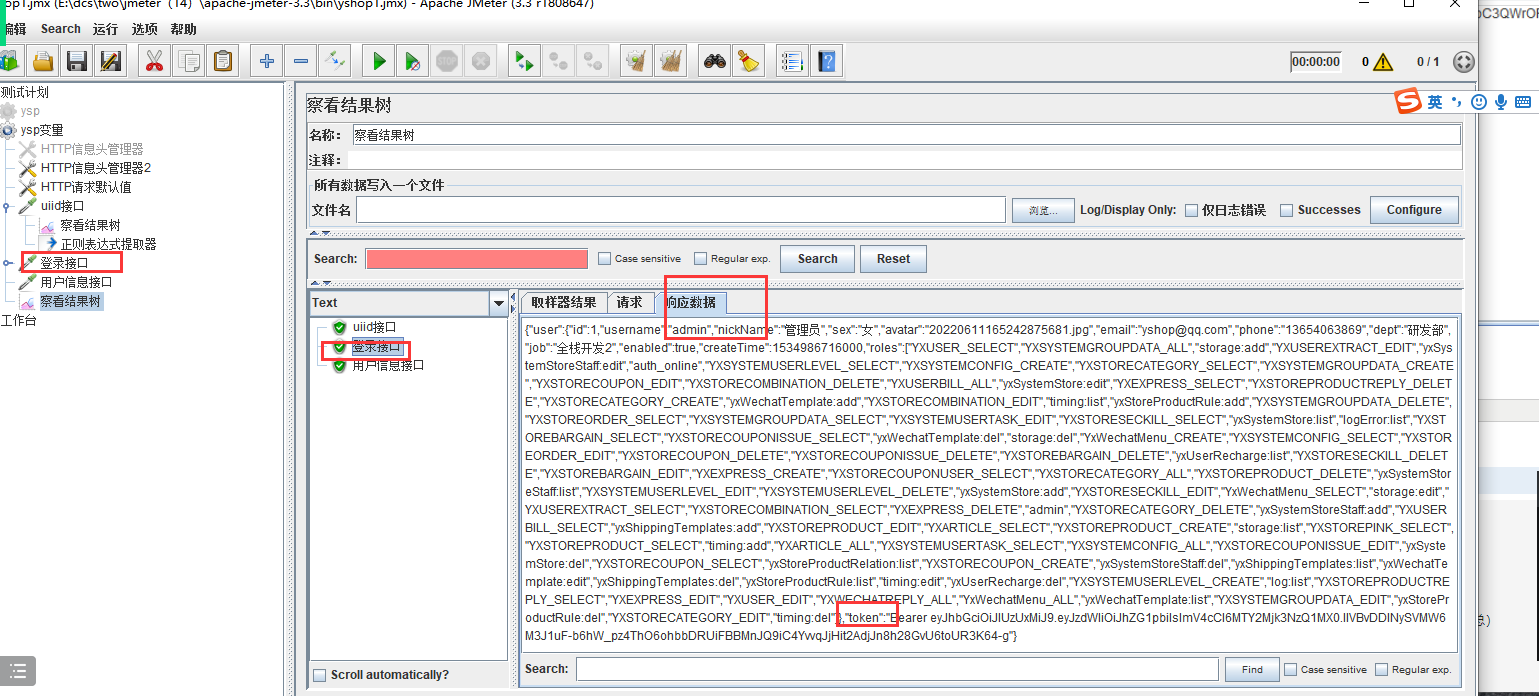Viewport: 1539px width, 696px height.
Task: Open a test plan with folder icon
Action: tap(43, 62)
